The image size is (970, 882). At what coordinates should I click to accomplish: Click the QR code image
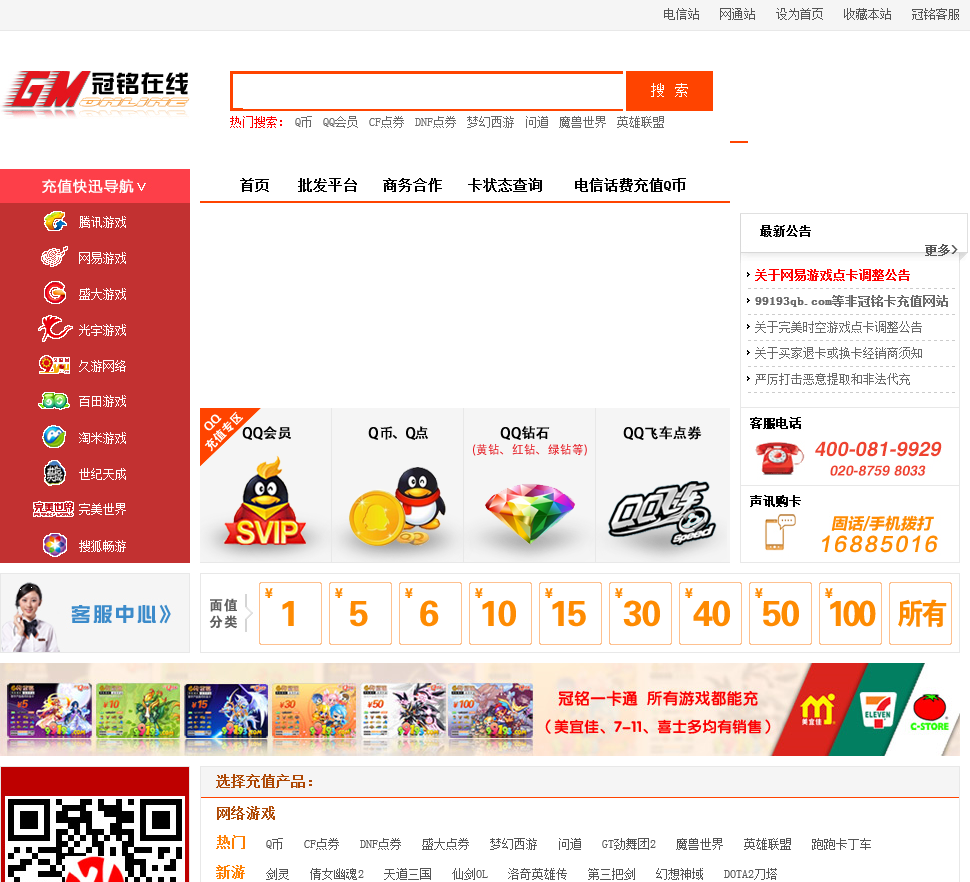coord(95,839)
